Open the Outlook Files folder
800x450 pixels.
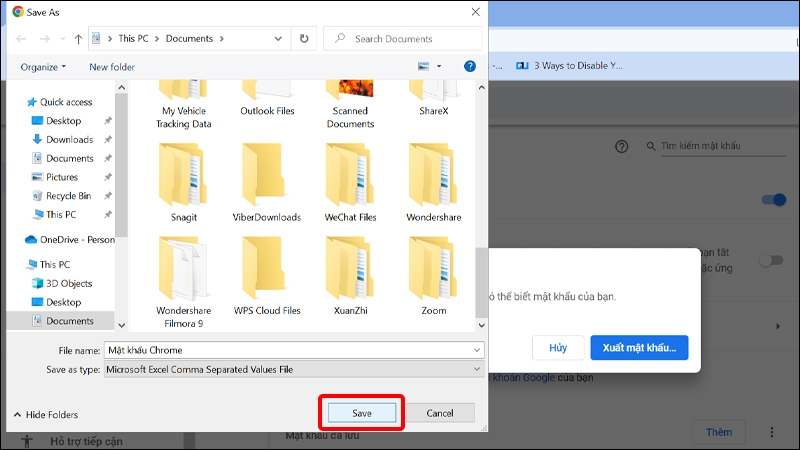pyautogui.click(x=267, y=99)
